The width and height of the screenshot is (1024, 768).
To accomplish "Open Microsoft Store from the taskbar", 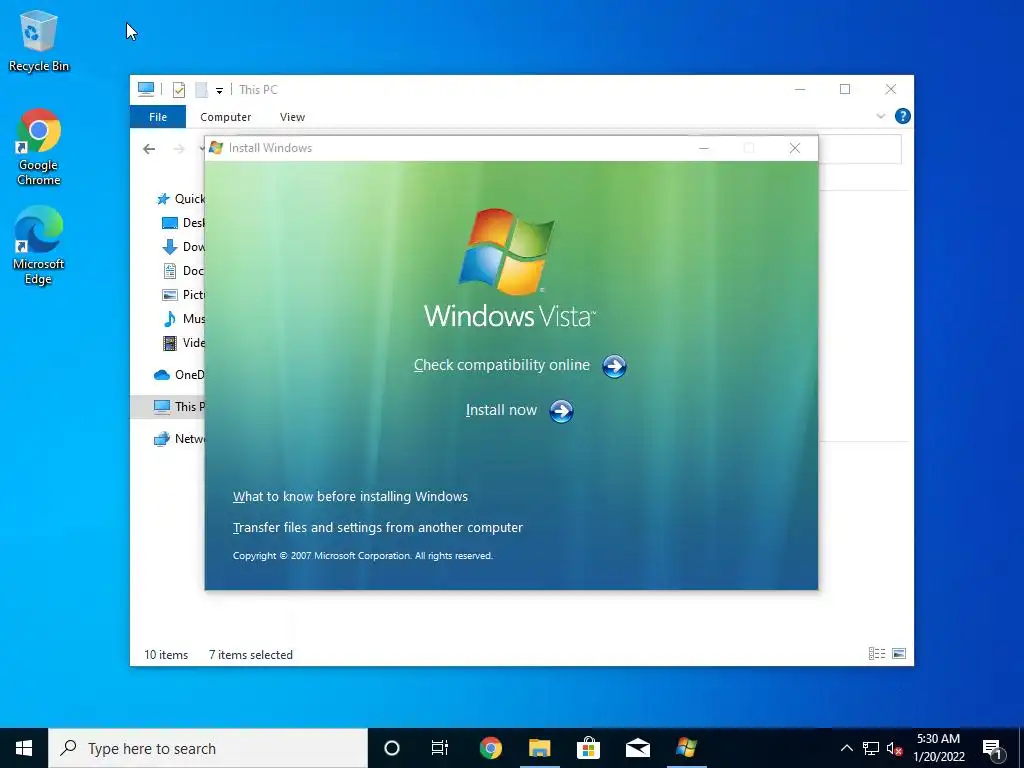I will (x=588, y=748).
